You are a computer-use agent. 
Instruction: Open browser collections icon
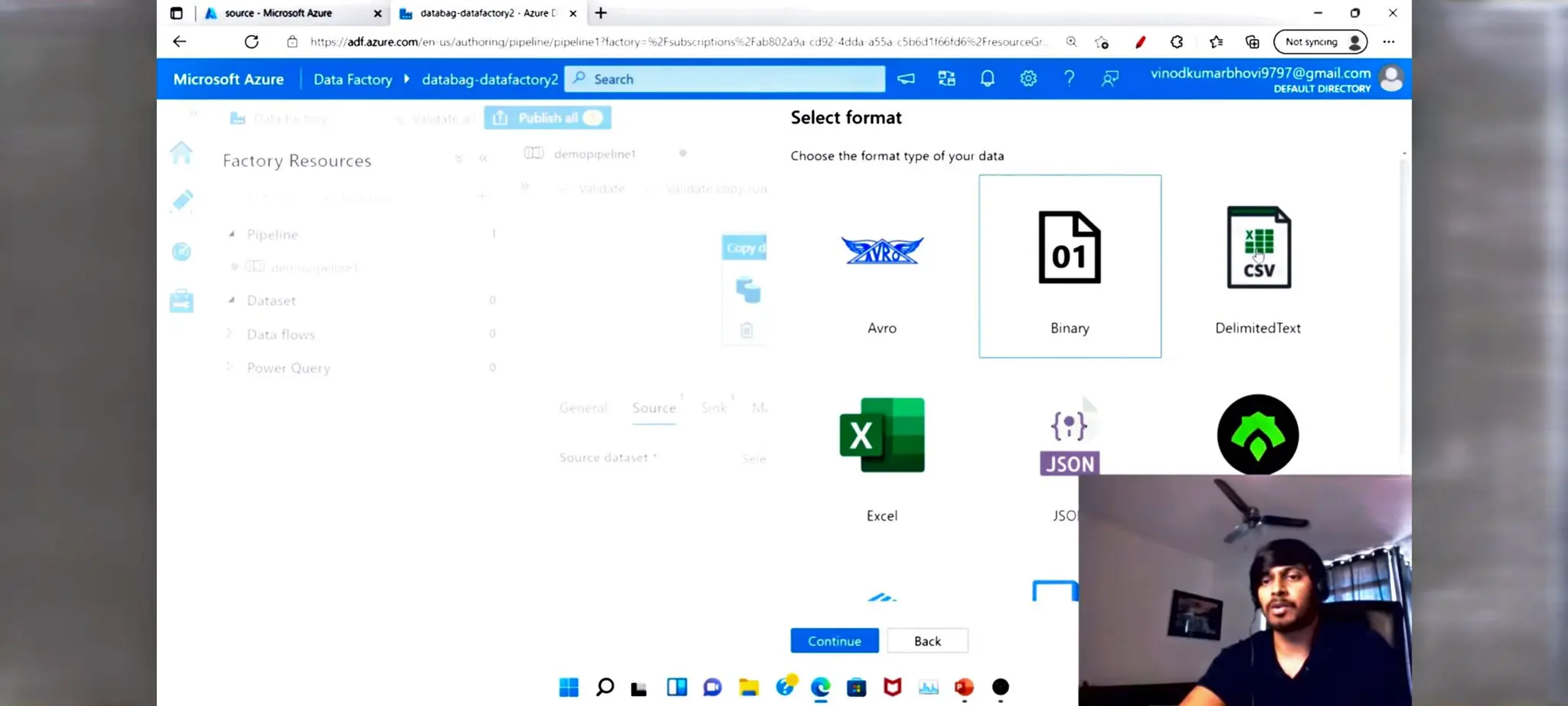pos(1253,42)
